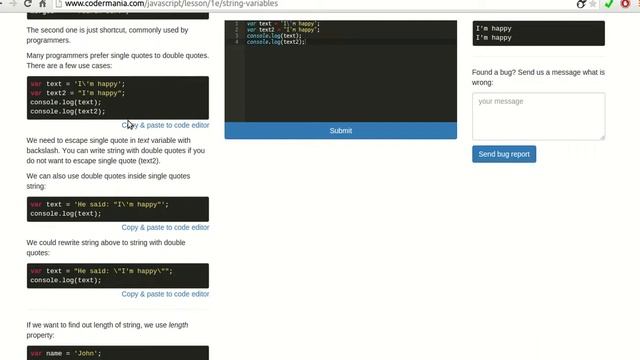Click text 'We can also use double quotes inside'
This screenshot has height=360, width=640.
108,181
